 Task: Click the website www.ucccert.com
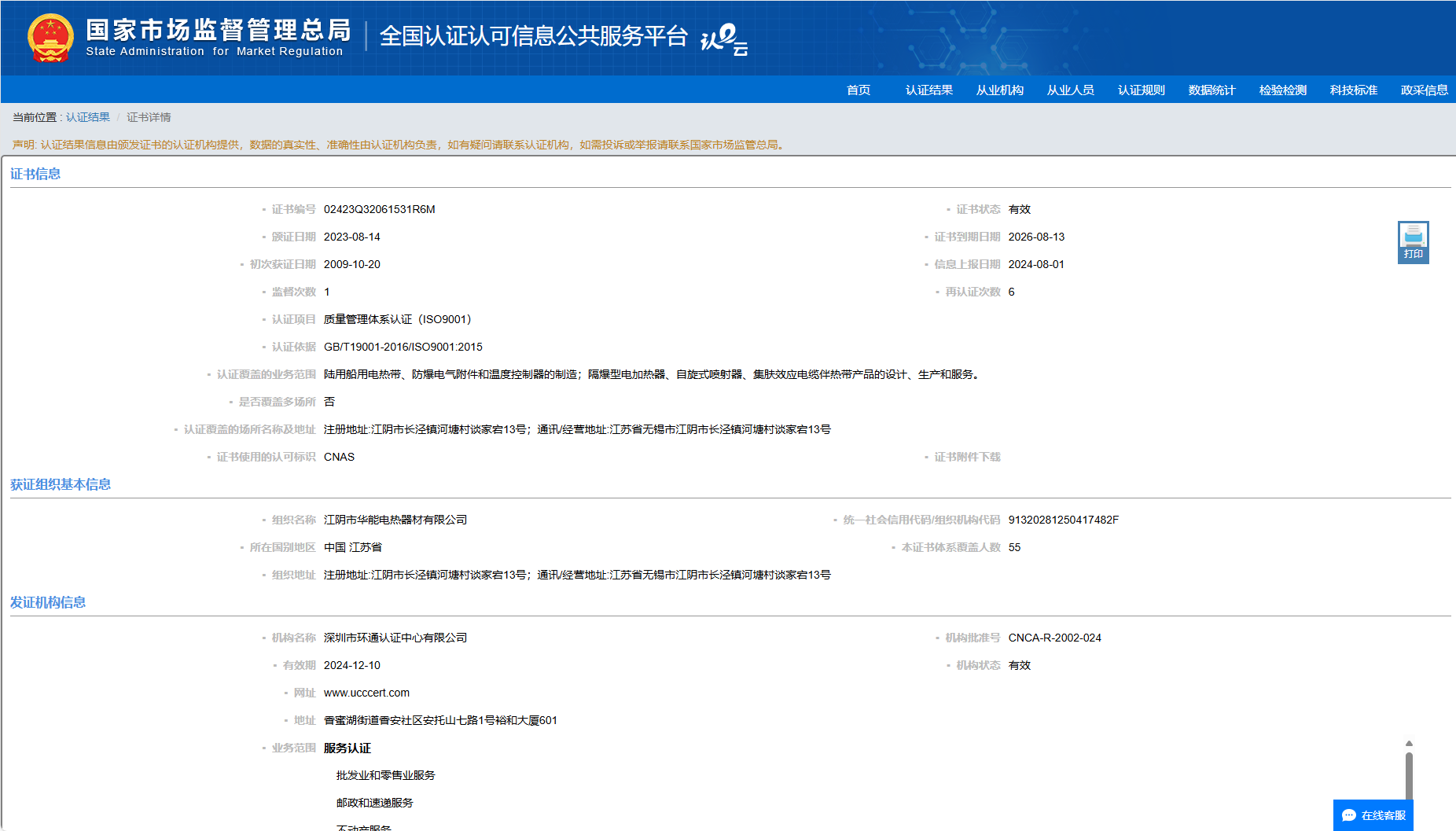point(366,693)
